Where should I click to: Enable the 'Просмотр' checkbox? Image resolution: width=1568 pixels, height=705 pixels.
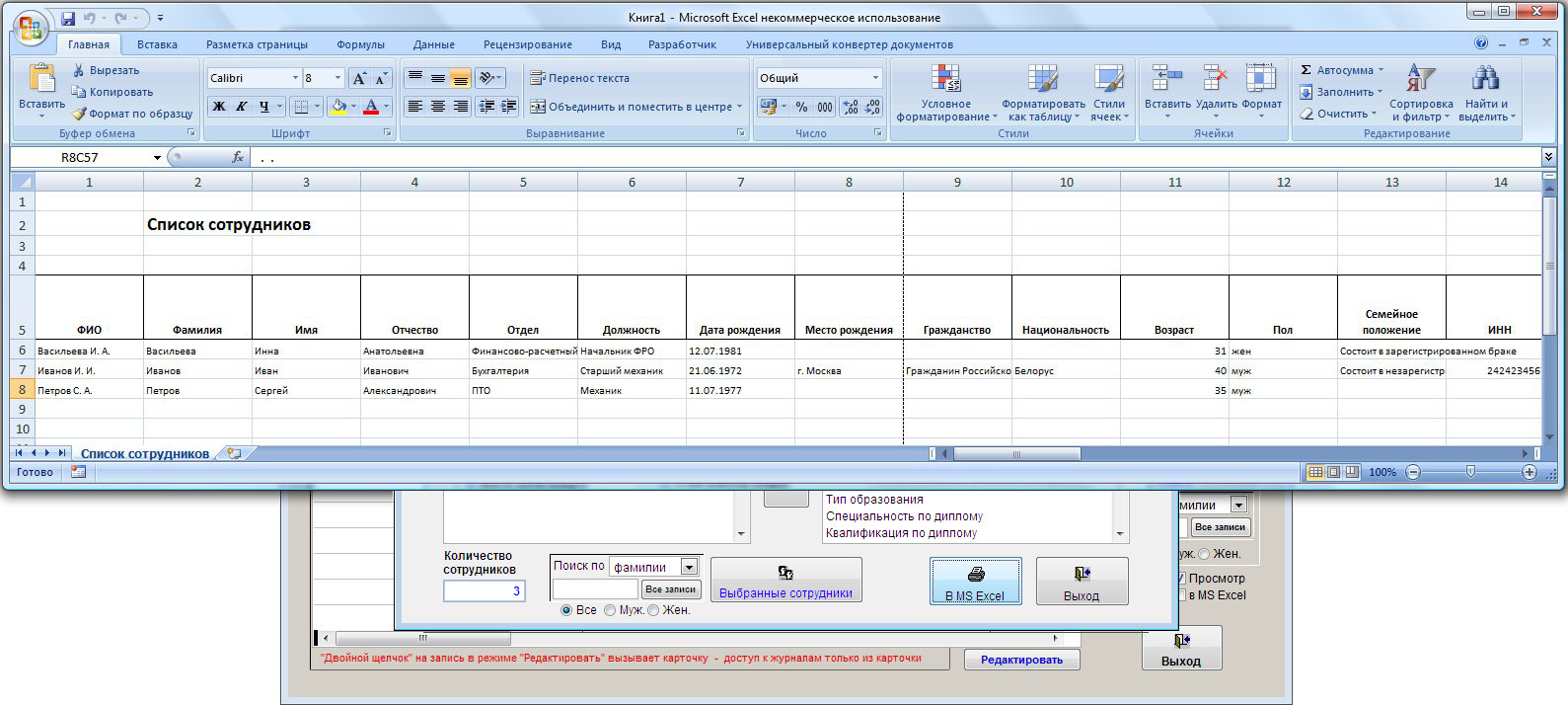(x=1181, y=578)
